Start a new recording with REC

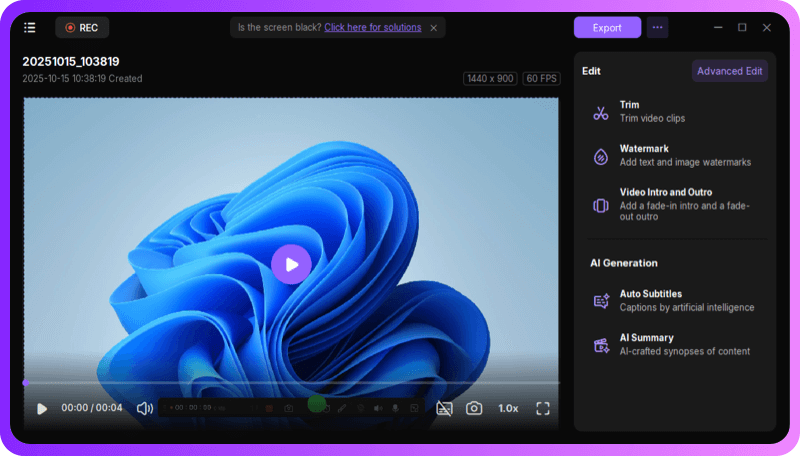(82, 28)
